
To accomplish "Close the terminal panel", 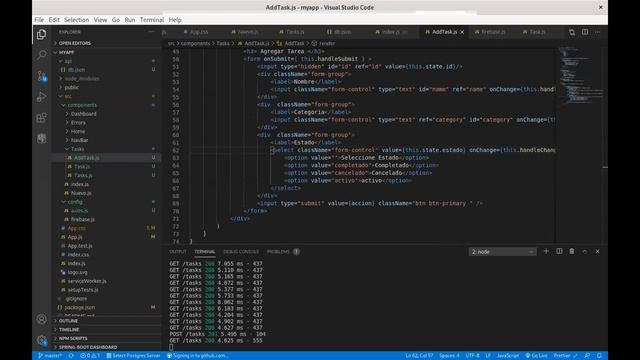I will pyautogui.click(x=598, y=251).
